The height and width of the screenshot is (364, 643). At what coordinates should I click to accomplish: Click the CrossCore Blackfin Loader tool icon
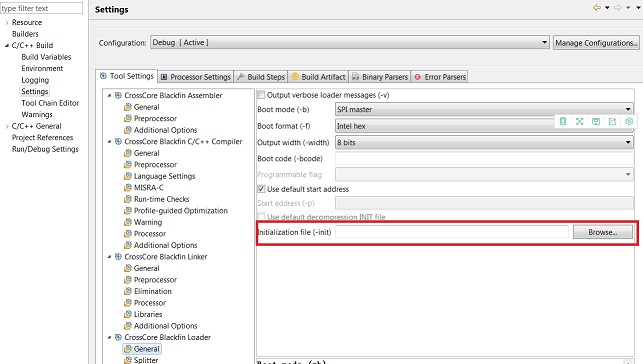point(118,337)
